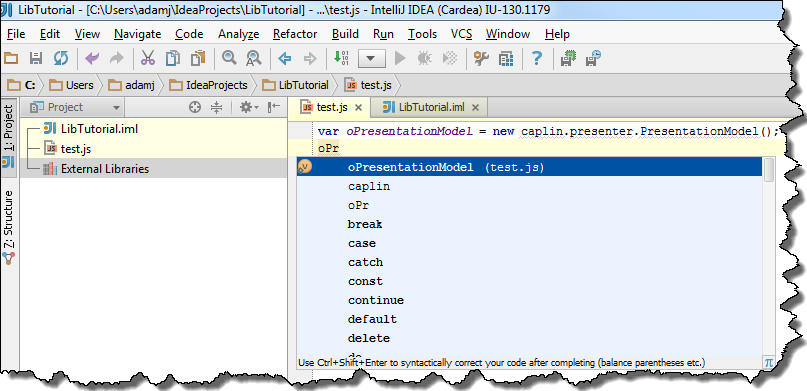Hide the Project panel icon
Screen dimensions: 807x391
pos(274,107)
